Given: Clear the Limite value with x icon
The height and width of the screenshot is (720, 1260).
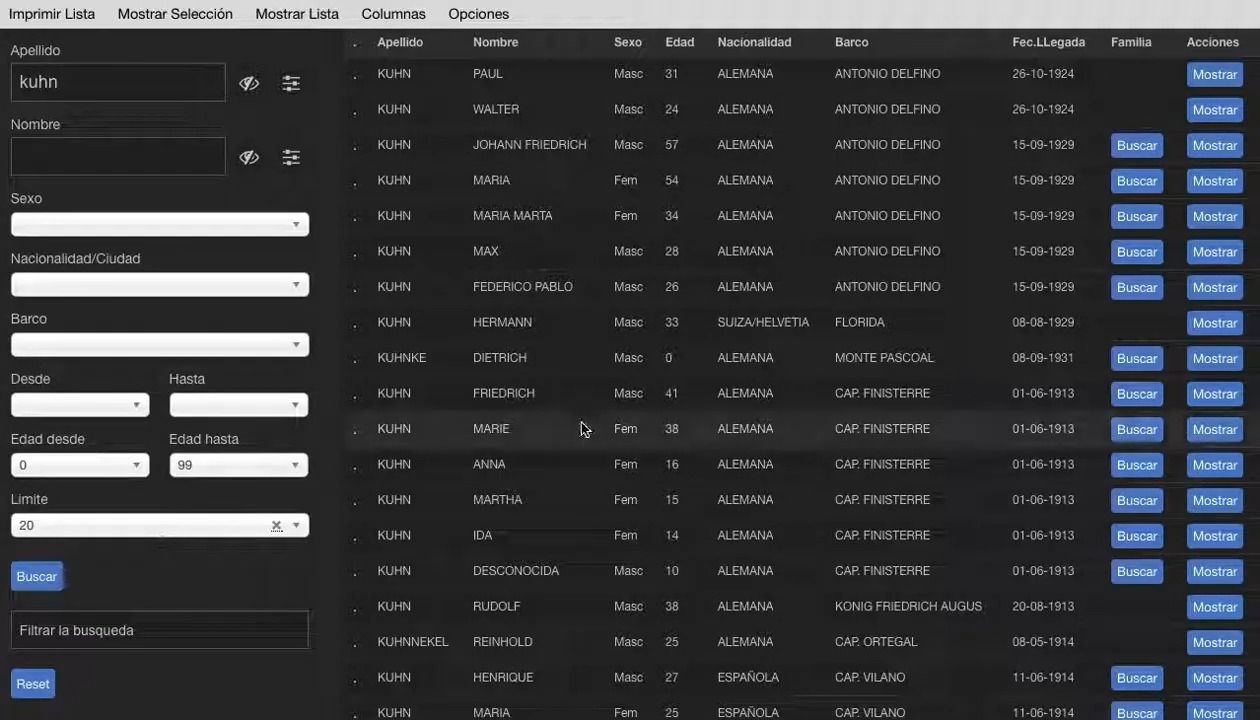Looking at the screenshot, I should click(x=277, y=526).
